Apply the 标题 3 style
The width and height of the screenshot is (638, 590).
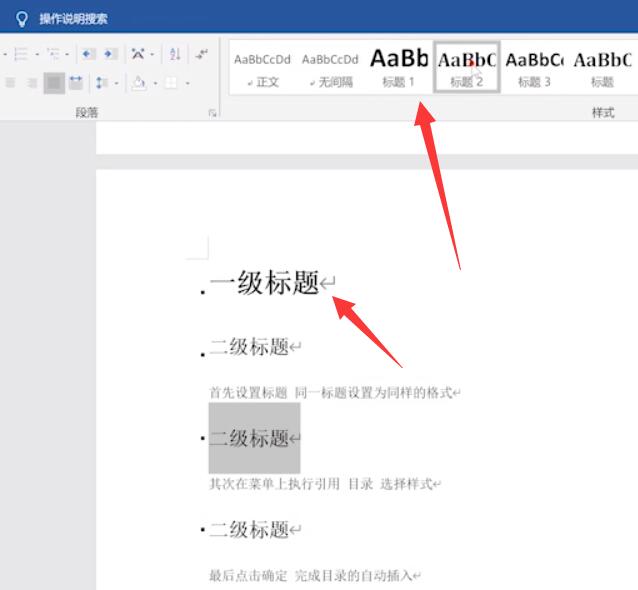coord(534,68)
